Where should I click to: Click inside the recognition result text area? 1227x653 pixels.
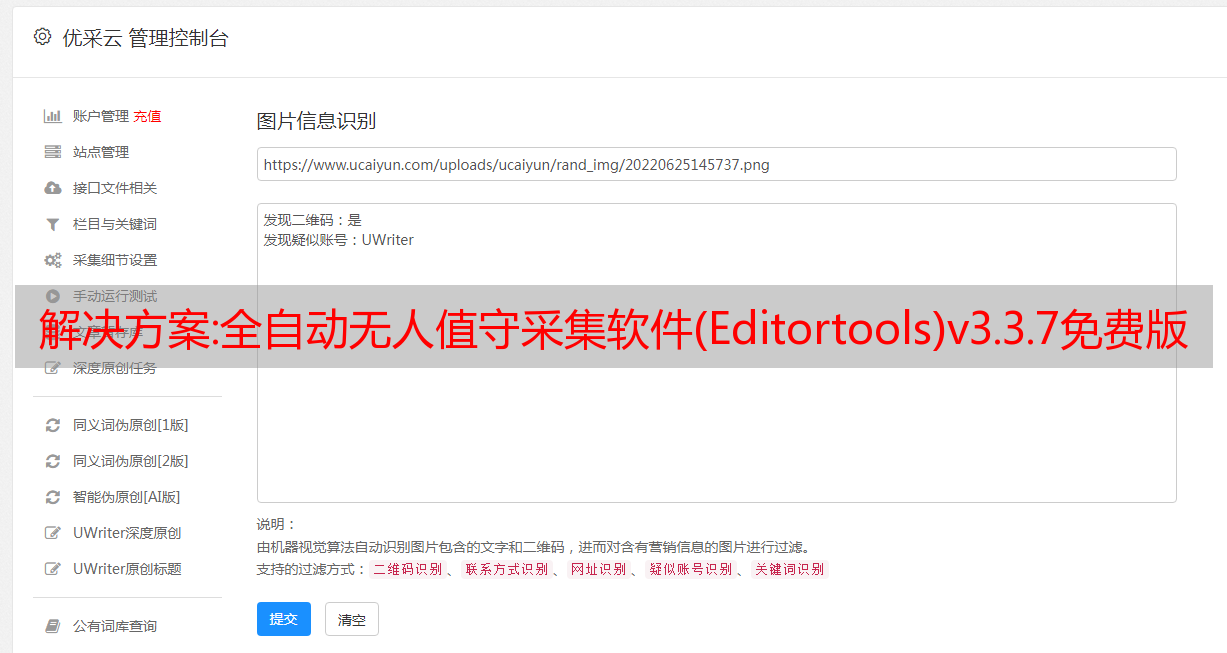click(x=716, y=353)
